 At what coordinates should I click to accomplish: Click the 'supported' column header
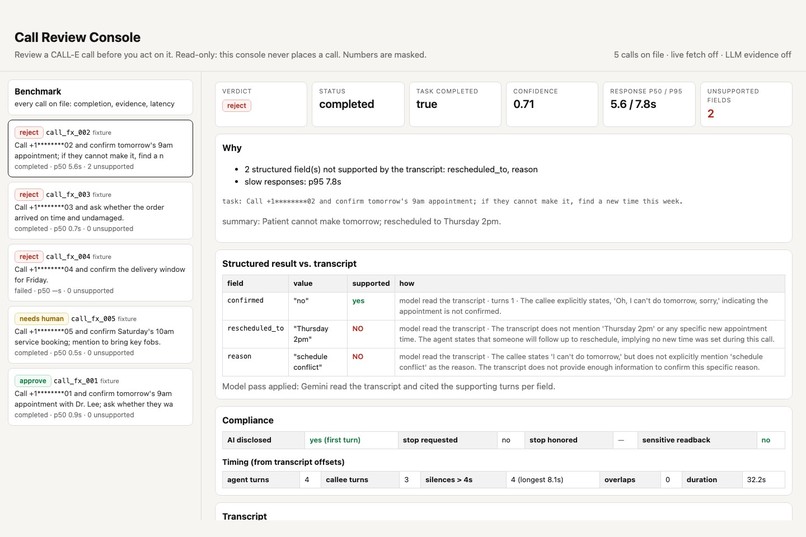371,283
